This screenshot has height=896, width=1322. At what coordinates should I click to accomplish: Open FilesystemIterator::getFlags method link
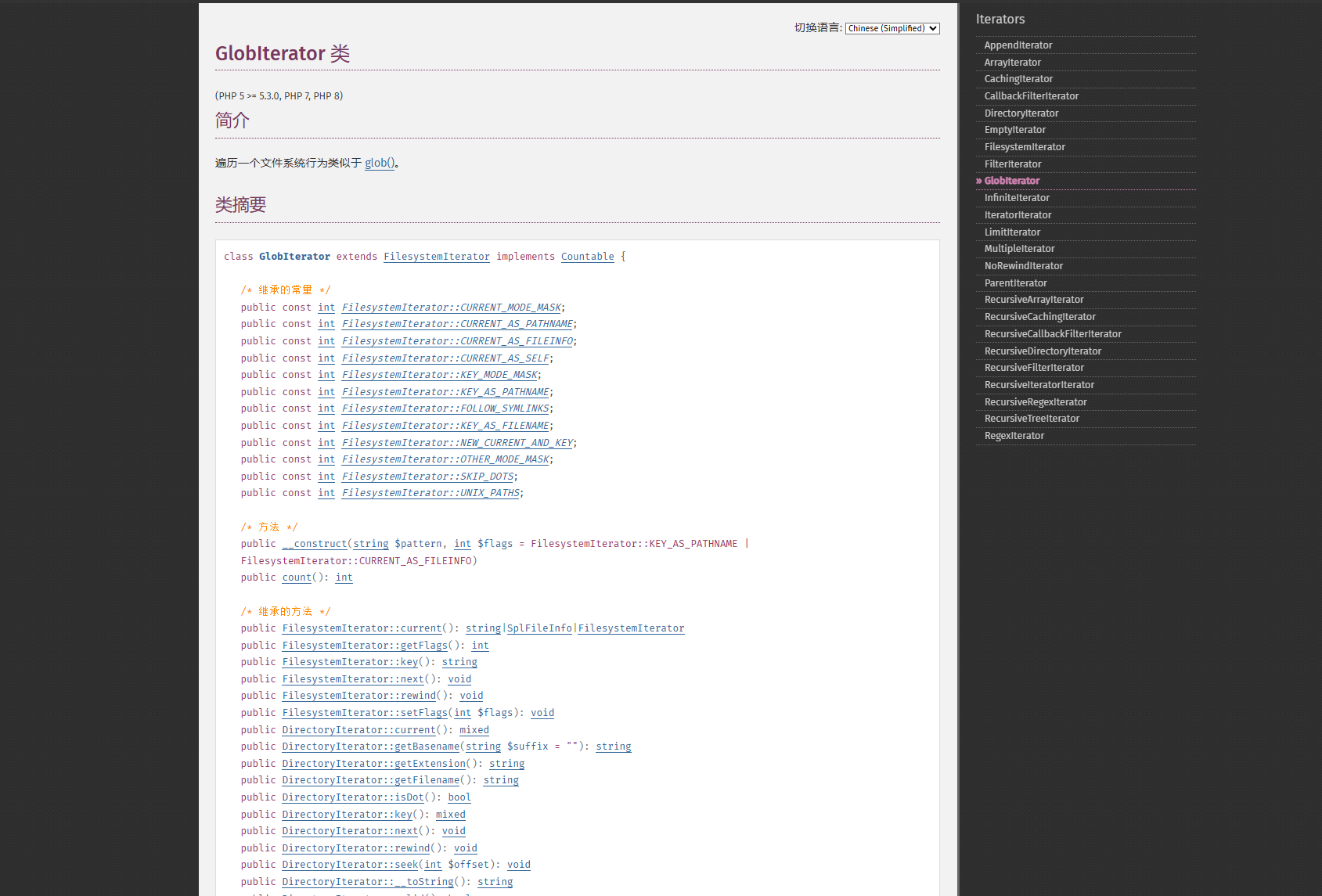pos(365,646)
